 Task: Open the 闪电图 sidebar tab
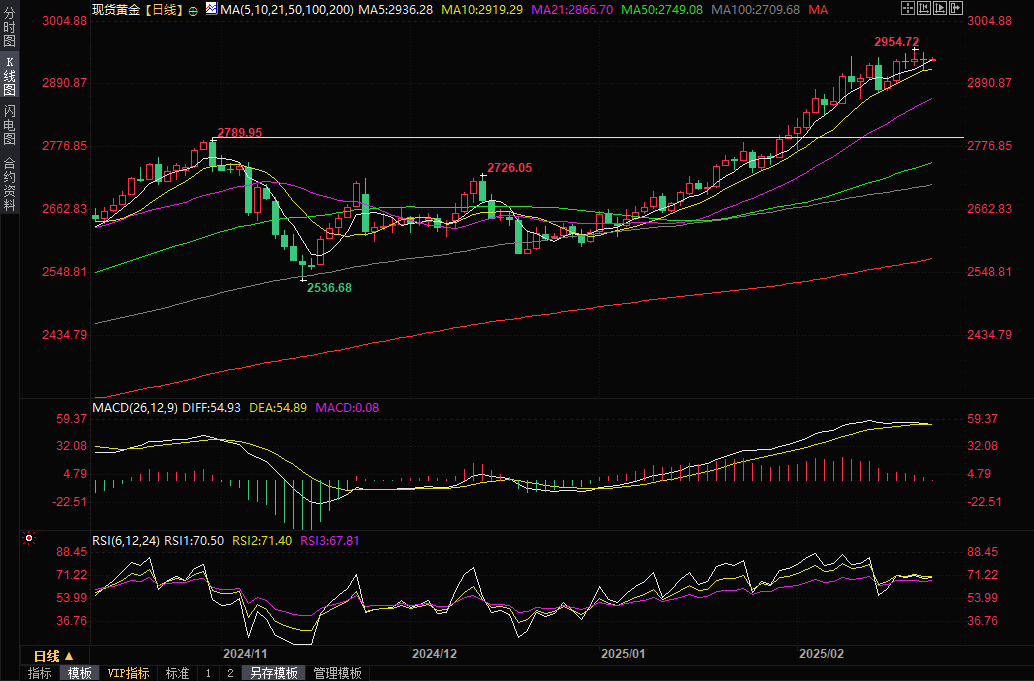pos(9,124)
